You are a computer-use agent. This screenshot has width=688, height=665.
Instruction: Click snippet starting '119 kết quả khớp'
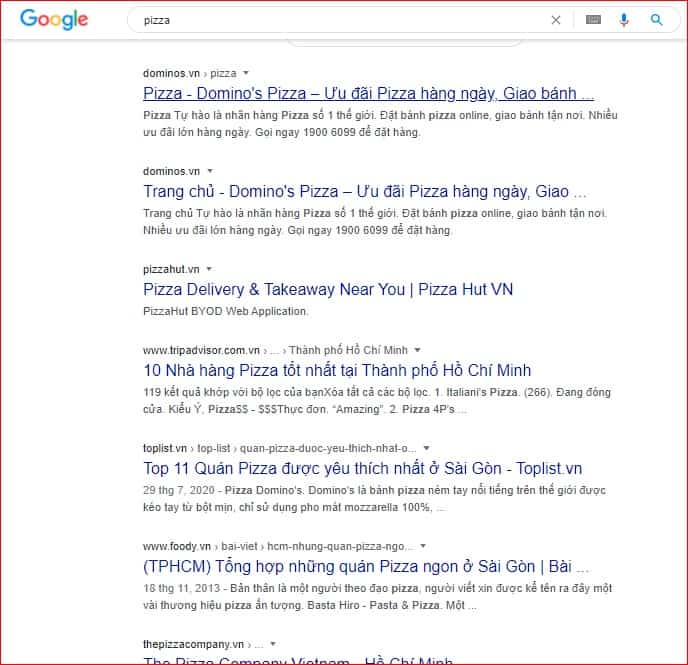tap(377, 401)
